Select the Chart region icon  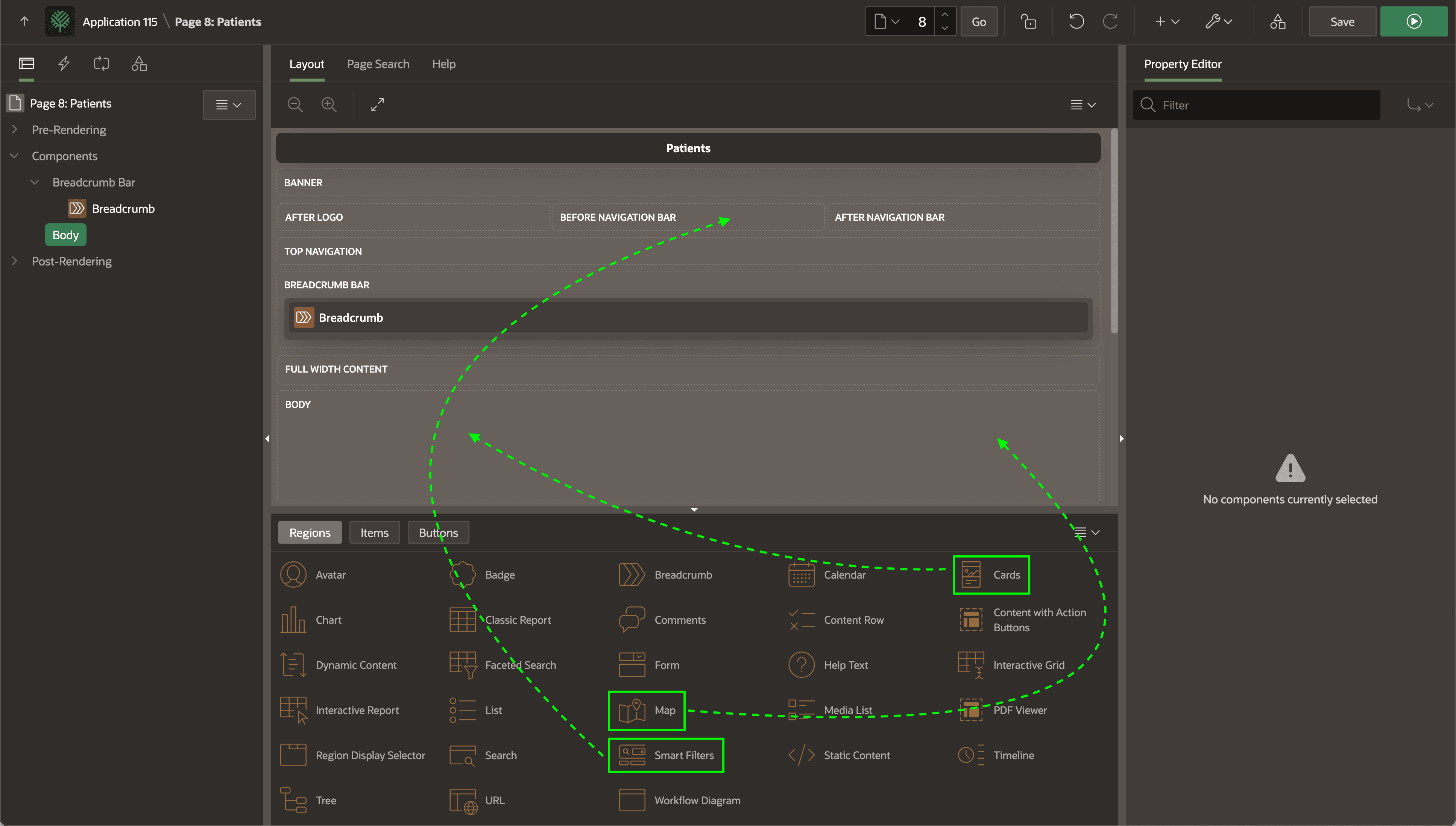click(x=293, y=620)
